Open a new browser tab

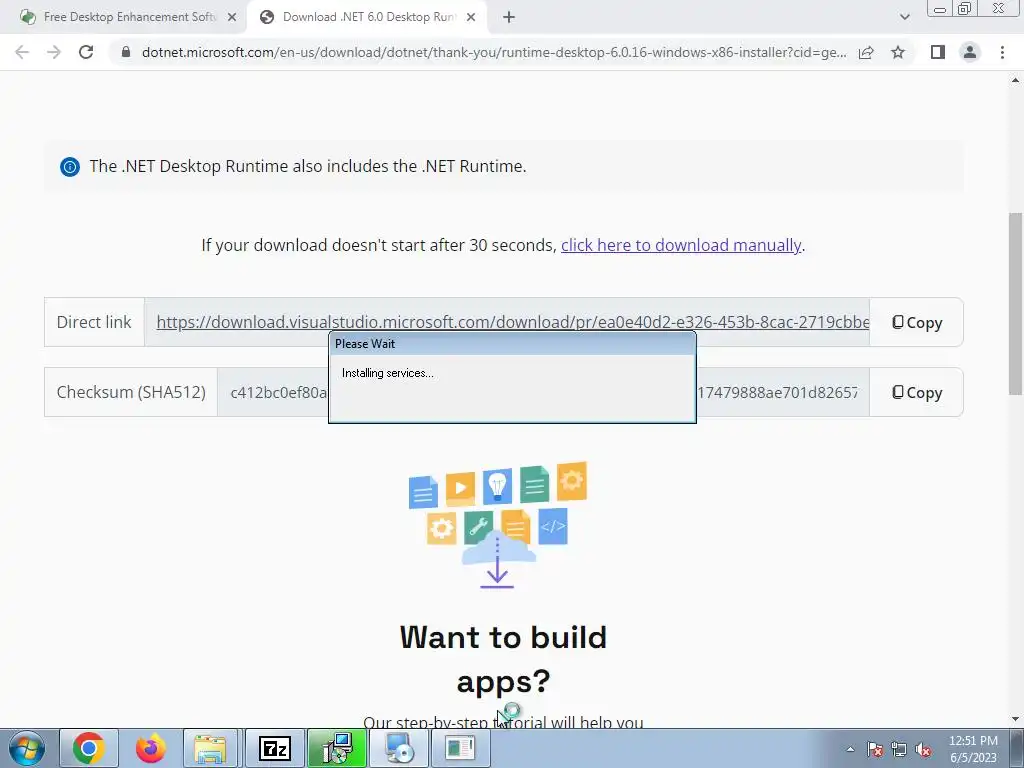(x=509, y=17)
